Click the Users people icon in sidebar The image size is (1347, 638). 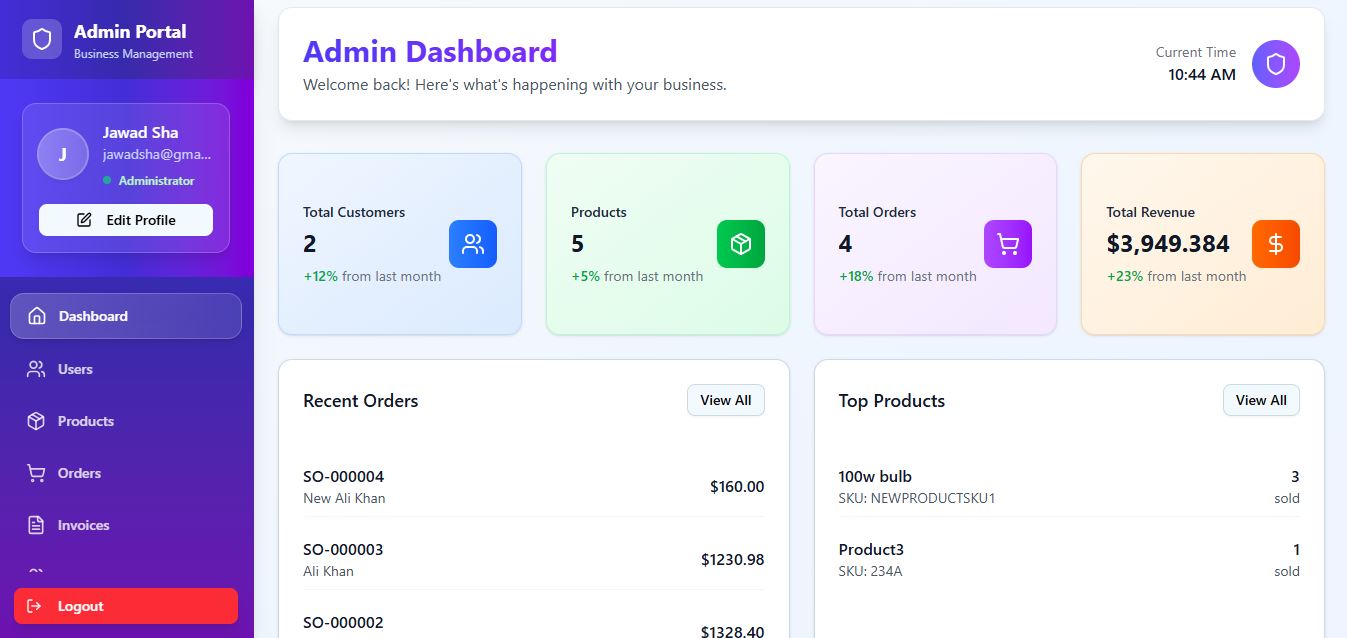(x=35, y=368)
